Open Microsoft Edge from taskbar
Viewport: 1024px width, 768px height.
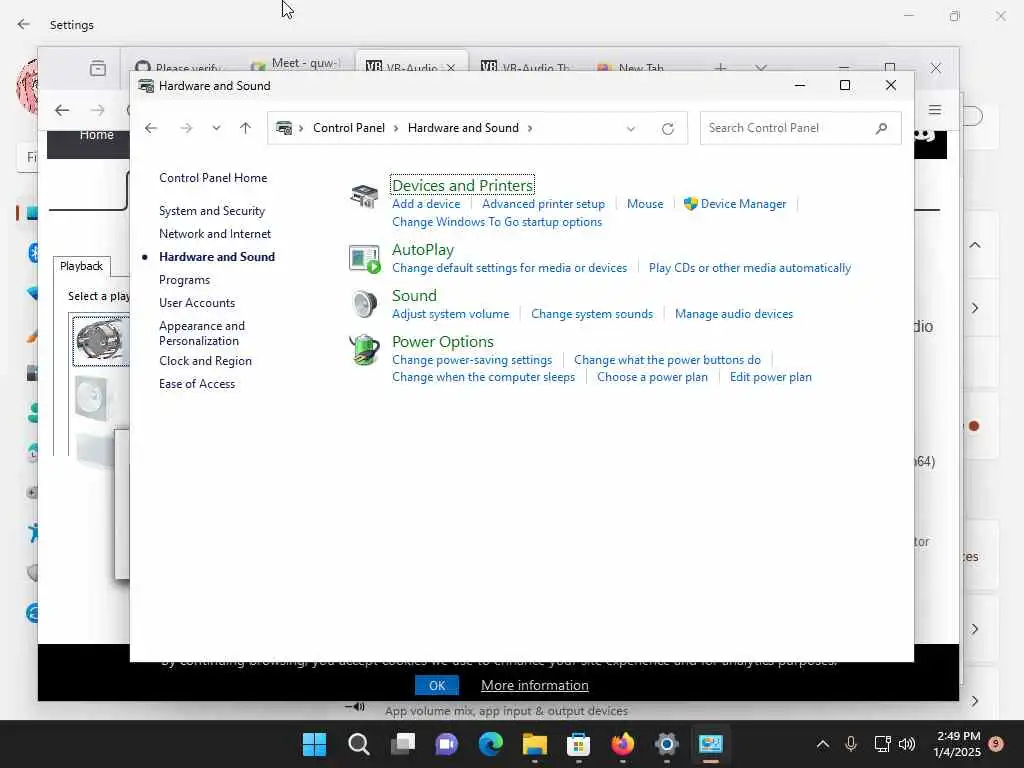tap(490, 744)
